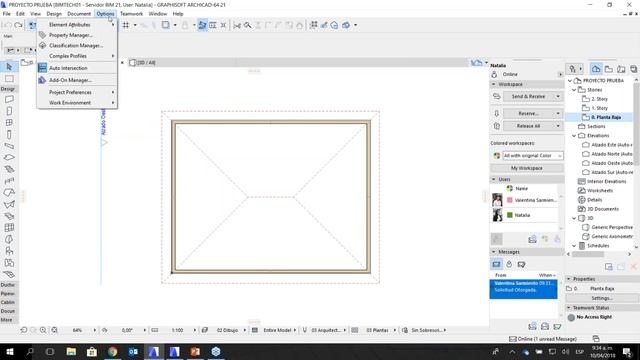Expand the Complex Profiles submenu

pos(77,56)
